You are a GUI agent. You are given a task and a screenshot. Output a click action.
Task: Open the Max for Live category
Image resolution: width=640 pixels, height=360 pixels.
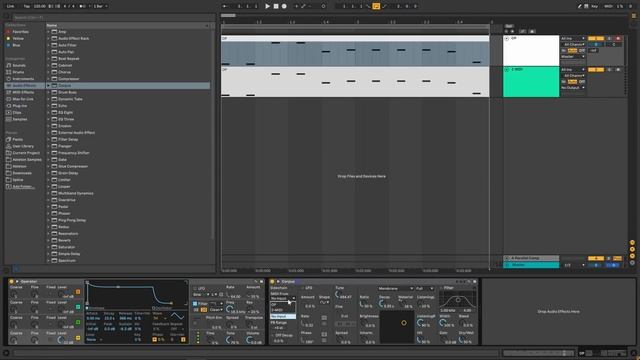tap(23, 99)
